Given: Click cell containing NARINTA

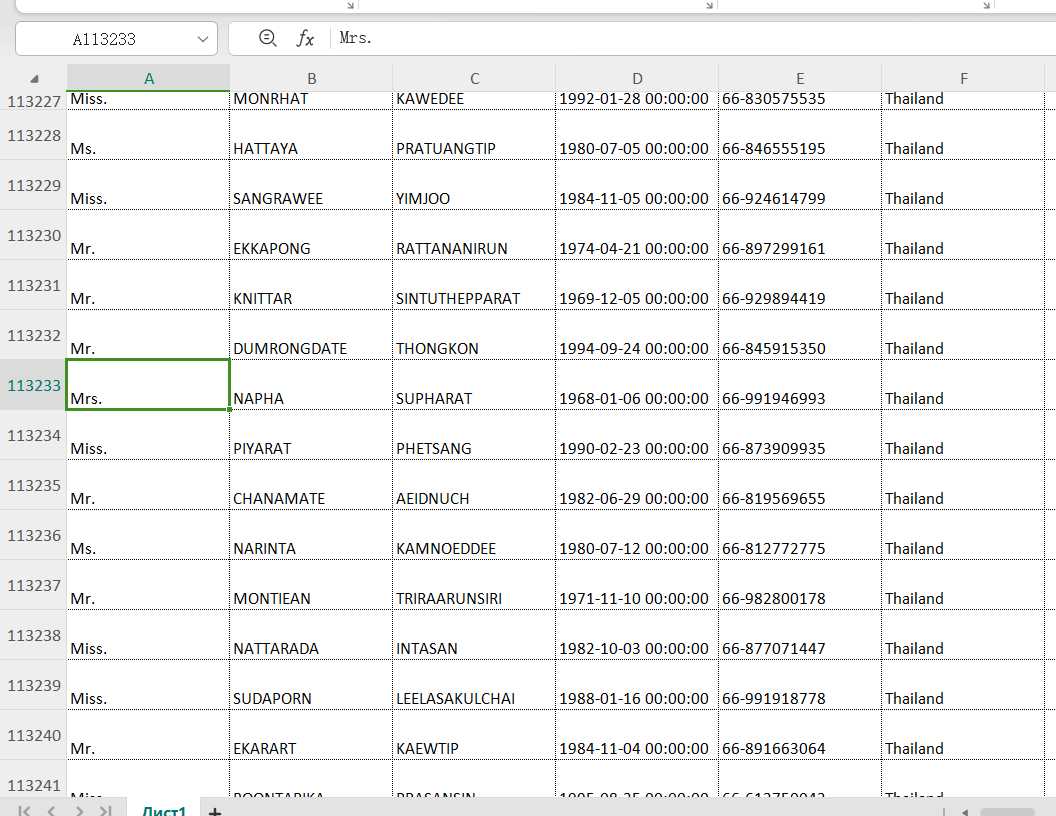Looking at the screenshot, I should (x=311, y=535).
